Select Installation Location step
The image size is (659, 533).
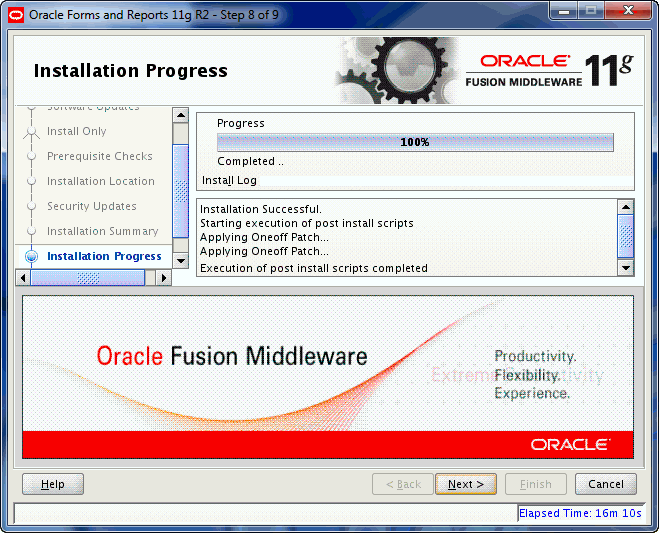tap(101, 181)
